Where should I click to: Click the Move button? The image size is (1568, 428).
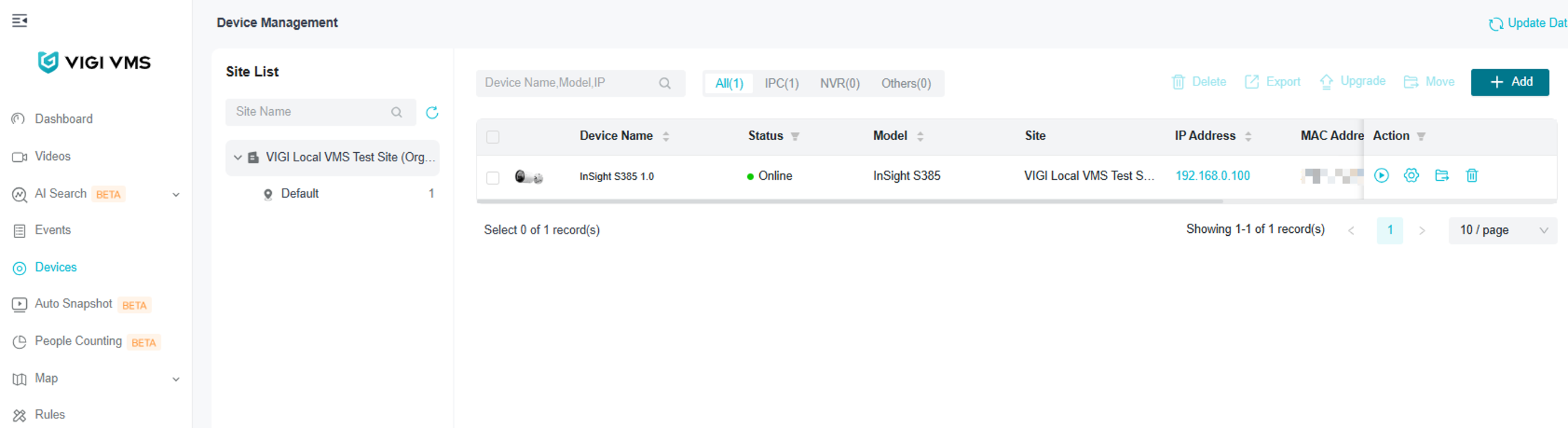[x=1429, y=82]
